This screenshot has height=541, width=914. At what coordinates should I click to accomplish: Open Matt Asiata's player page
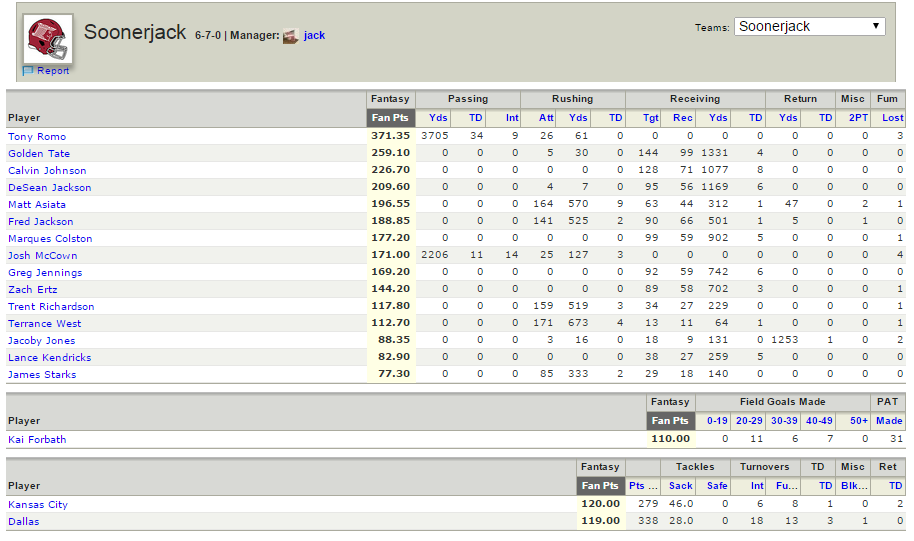click(x=37, y=204)
